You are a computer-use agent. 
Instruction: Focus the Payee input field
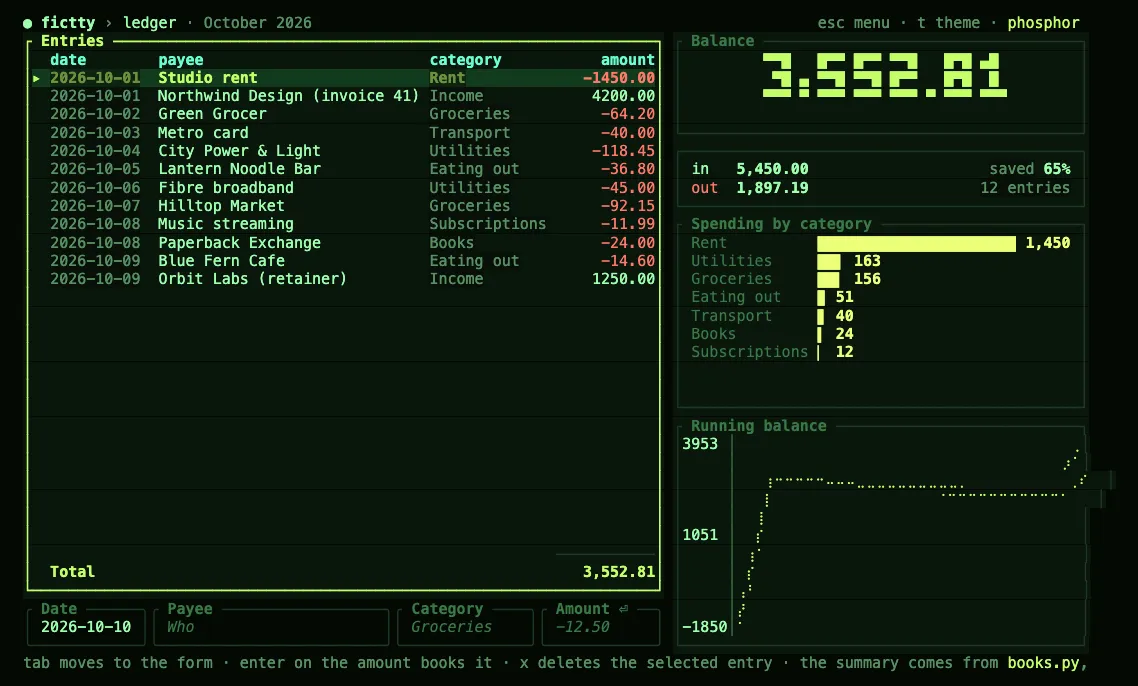tap(271, 627)
